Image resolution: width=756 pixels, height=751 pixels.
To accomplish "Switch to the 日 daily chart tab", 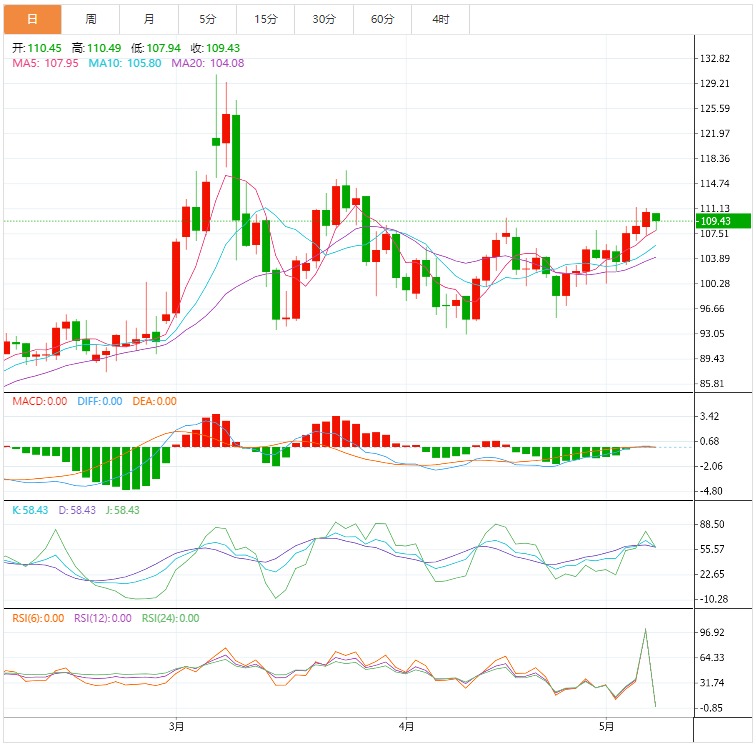I will [x=32, y=19].
